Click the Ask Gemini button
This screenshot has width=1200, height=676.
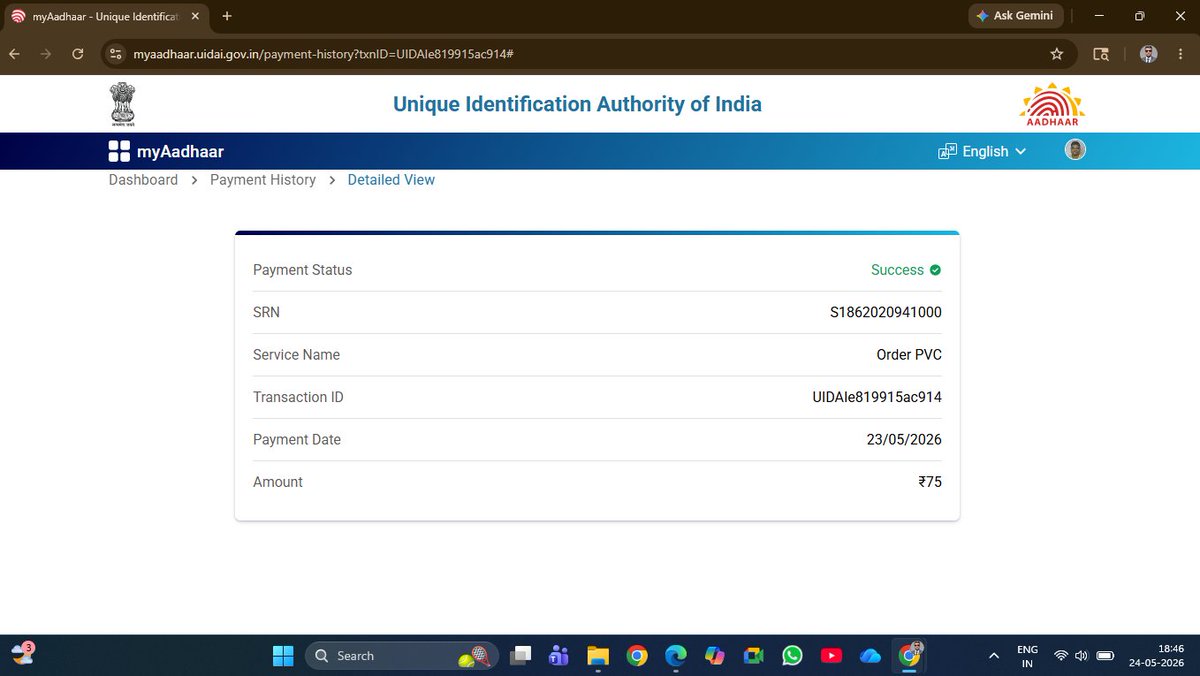point(1014,16)
